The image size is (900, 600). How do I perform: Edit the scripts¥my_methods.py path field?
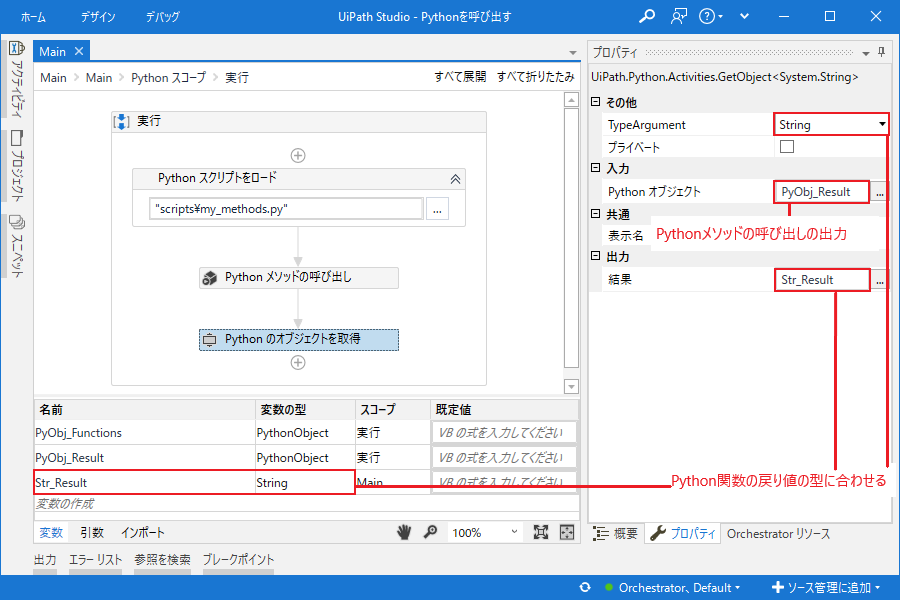pos(286,208)
